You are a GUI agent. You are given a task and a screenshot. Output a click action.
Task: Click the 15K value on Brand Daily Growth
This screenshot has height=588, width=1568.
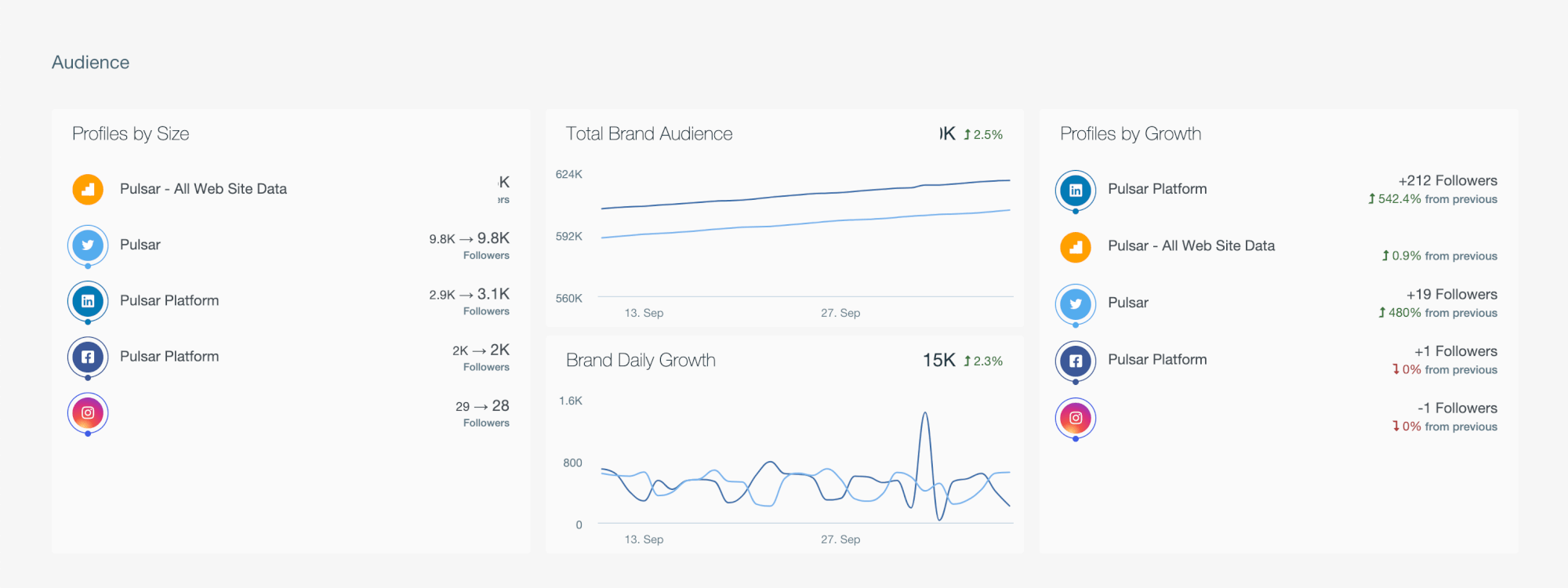click(938, 361)
